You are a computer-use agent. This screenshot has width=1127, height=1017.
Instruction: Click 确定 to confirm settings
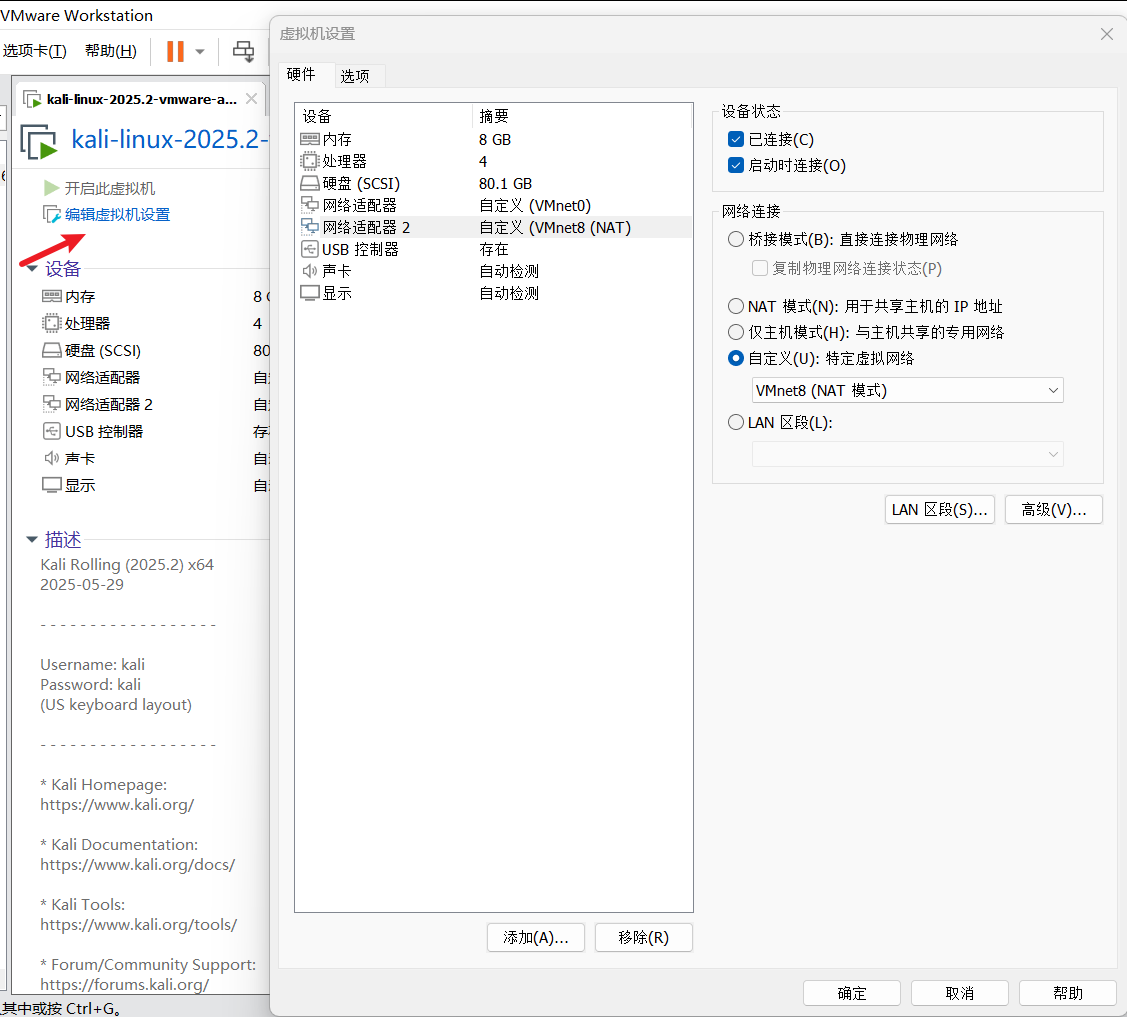(x=851, y=993)
